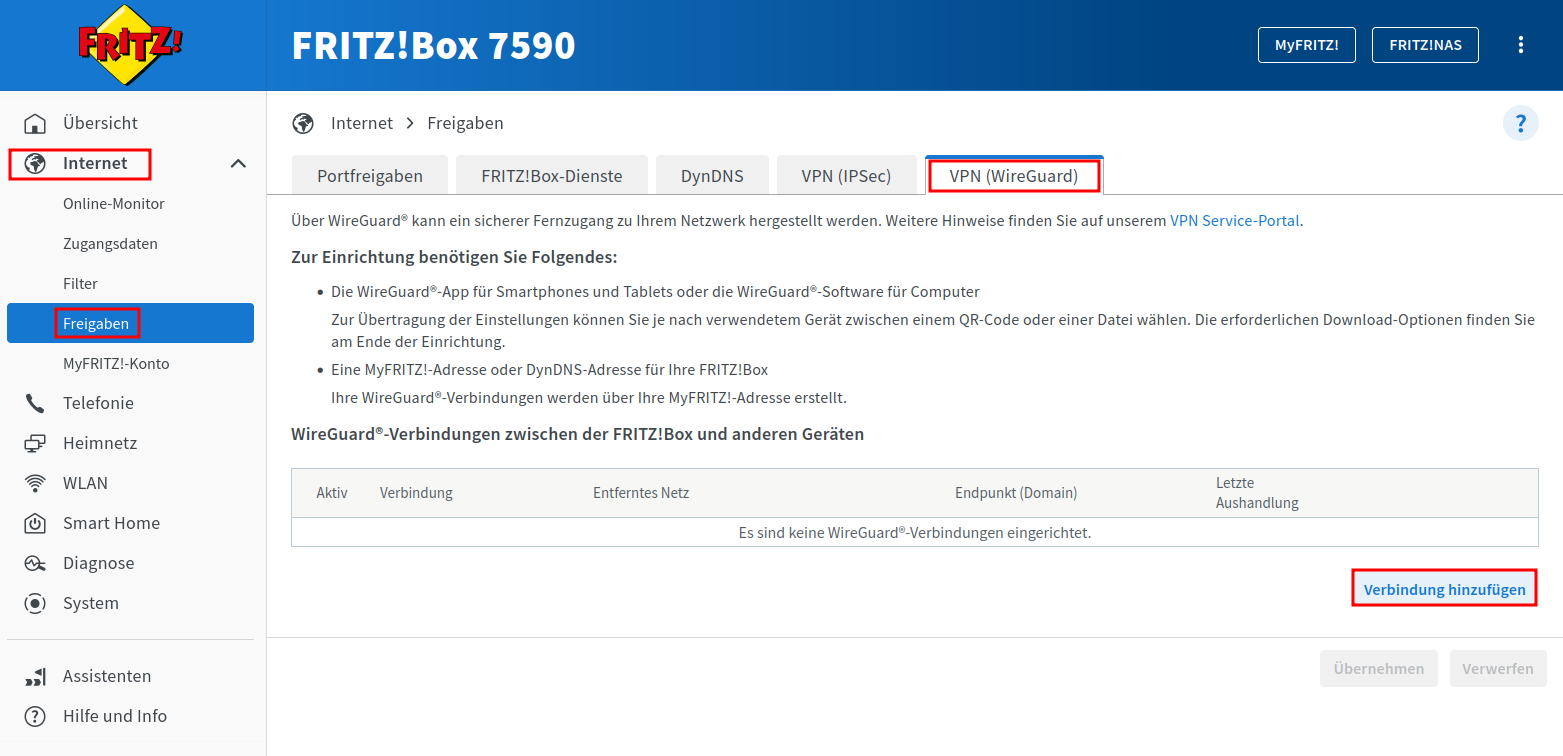Open Heimnetz via its network icon
Viewport: 1563px width, 756px height.
pyautogui.click(x=35, y=443)
